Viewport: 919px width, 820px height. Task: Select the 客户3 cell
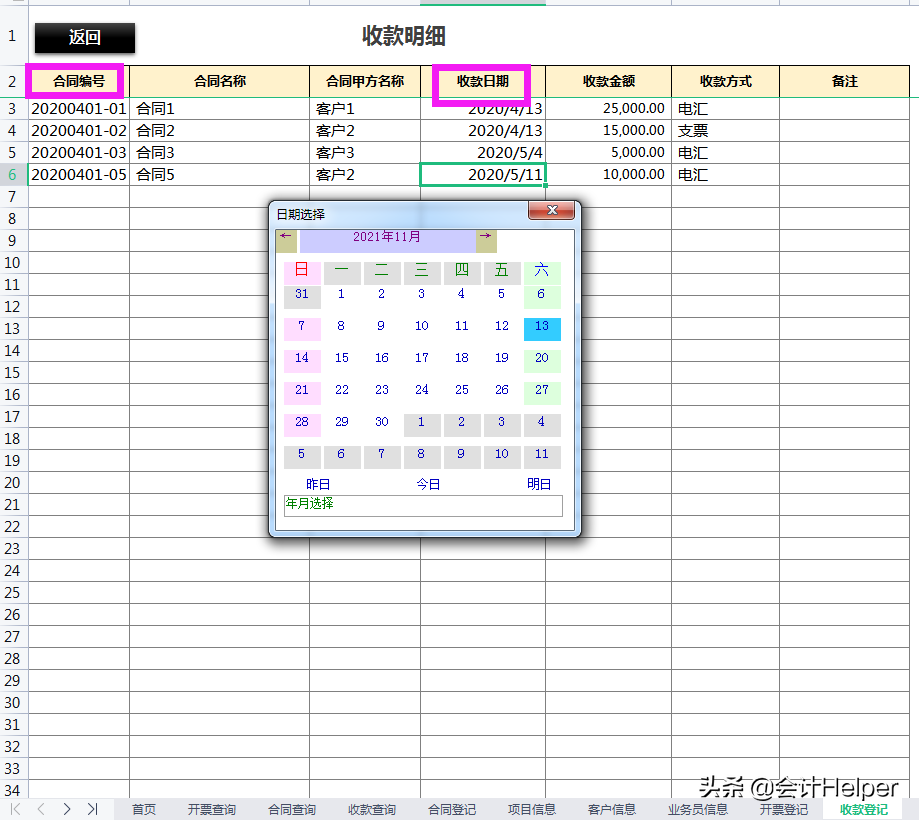[365, 153]
